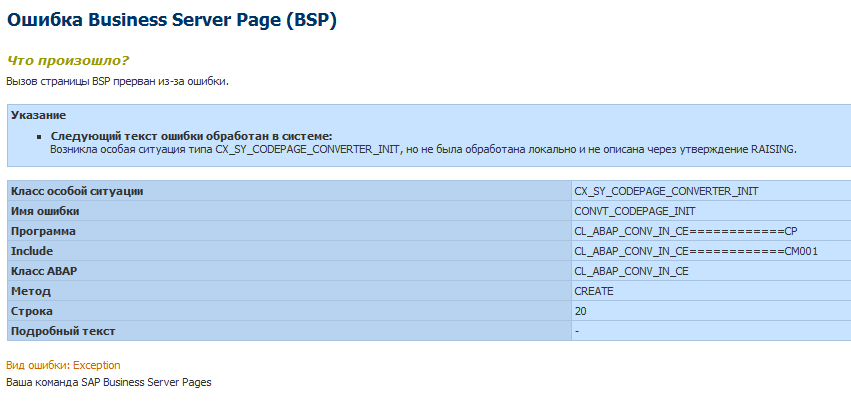Click the dash value for 'Подробный текст'
The image size is (851, 412).
(x=576, y=331)
